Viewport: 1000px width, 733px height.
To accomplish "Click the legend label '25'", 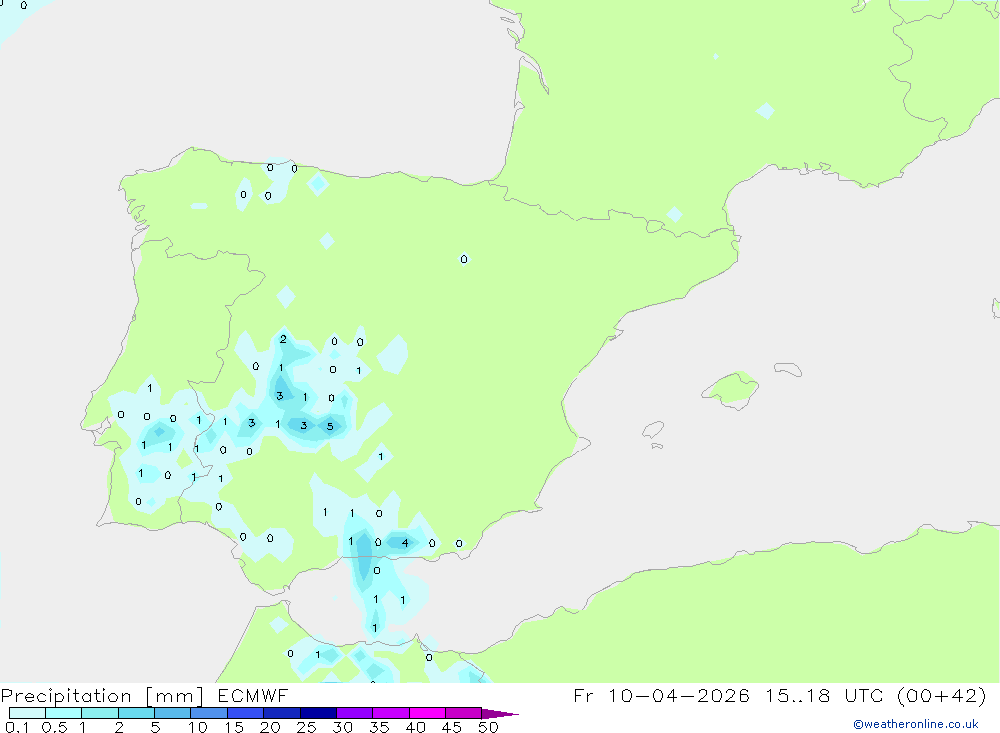I will [x=306, y=727].
